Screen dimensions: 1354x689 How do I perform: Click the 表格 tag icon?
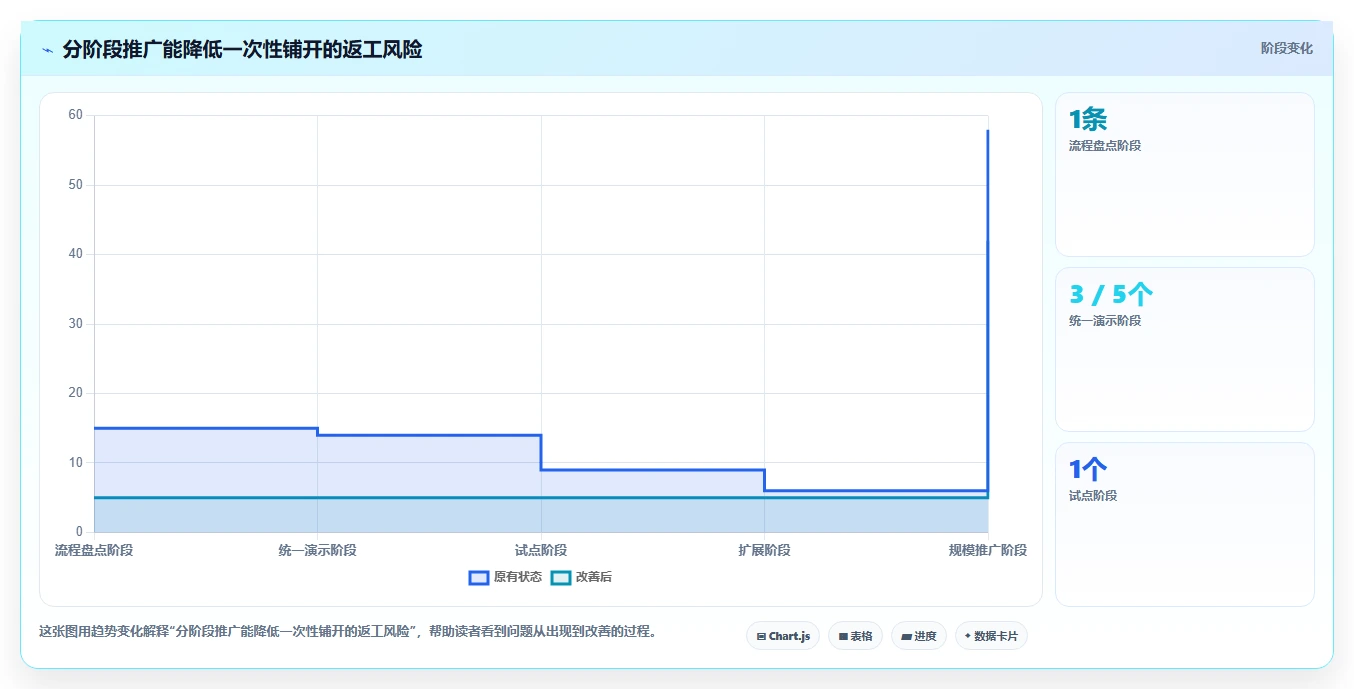pyautogui.click(x=843, y=637)
